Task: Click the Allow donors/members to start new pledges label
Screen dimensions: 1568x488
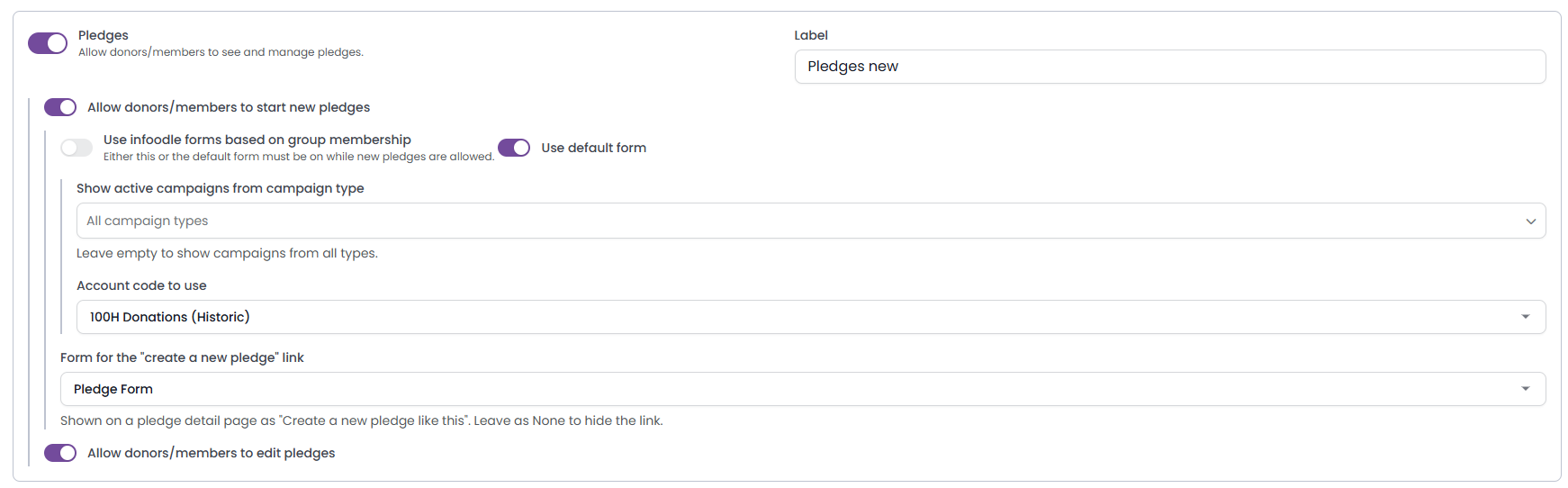Action: tap(229, 107)
